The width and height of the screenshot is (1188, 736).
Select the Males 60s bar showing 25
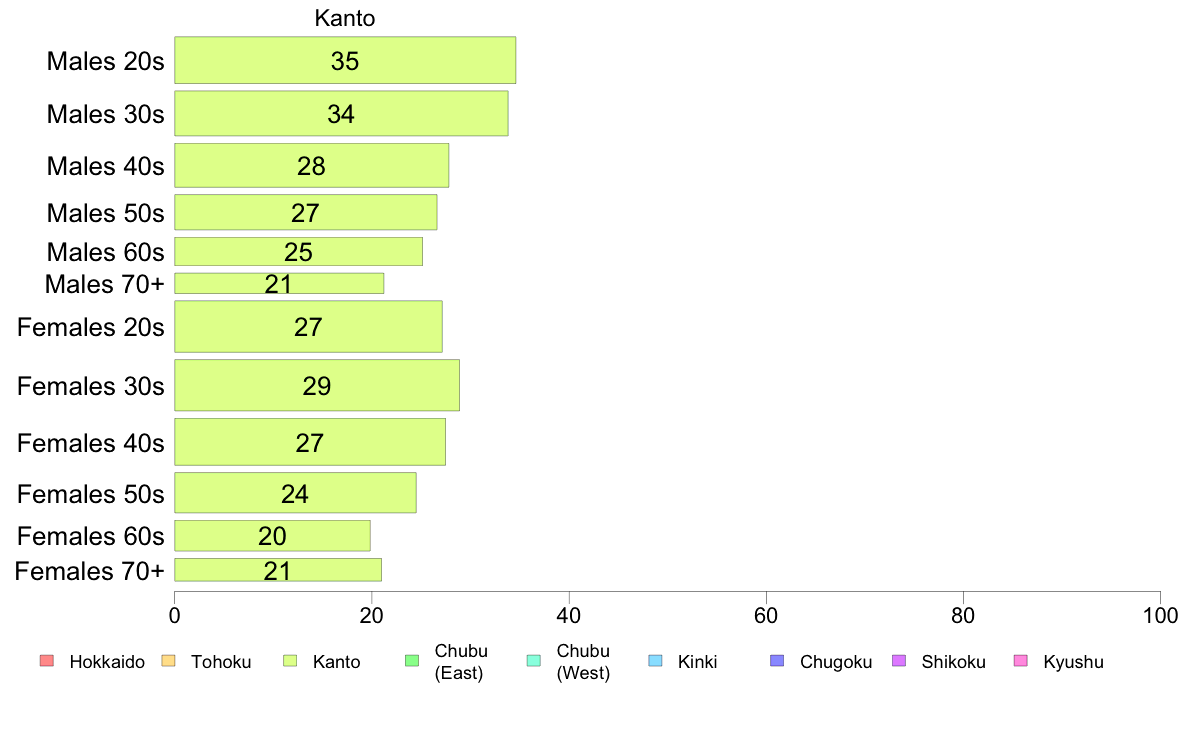coord(299,252)
